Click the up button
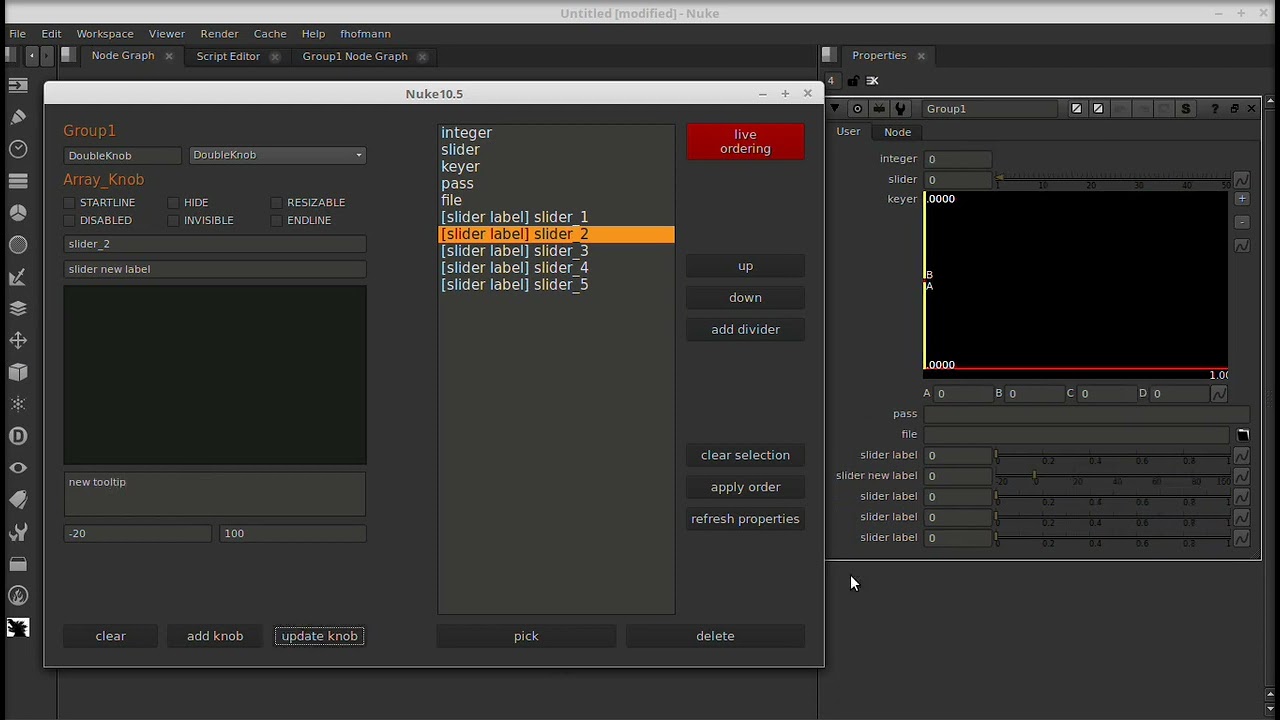 (745, 266)
